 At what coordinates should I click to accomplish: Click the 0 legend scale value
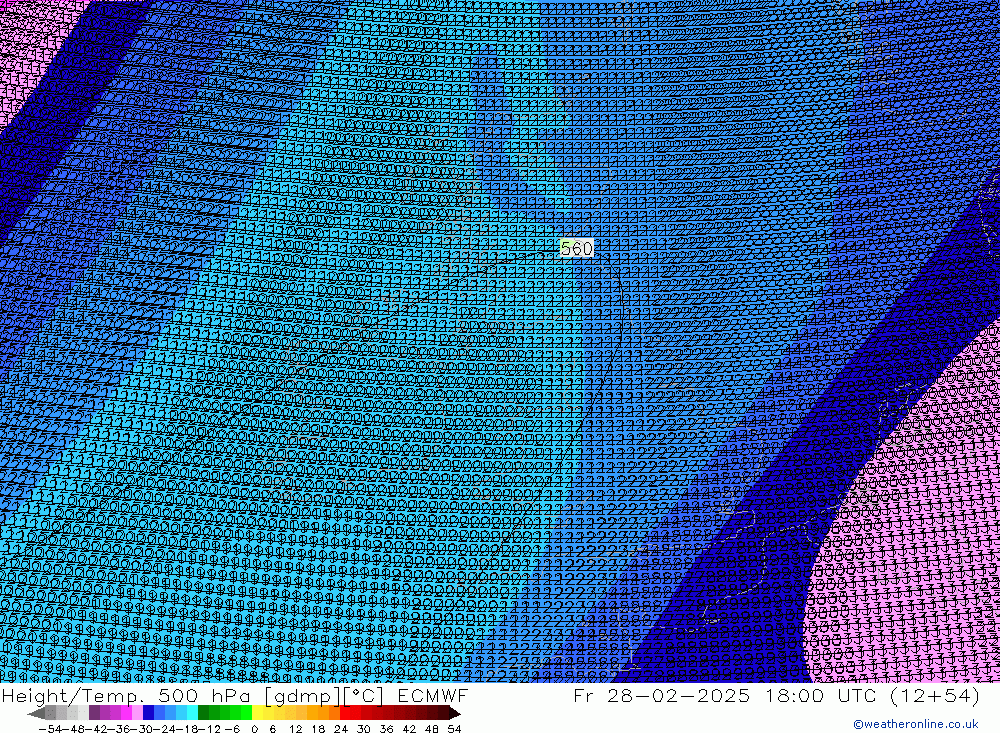click(x=254, y=729)
